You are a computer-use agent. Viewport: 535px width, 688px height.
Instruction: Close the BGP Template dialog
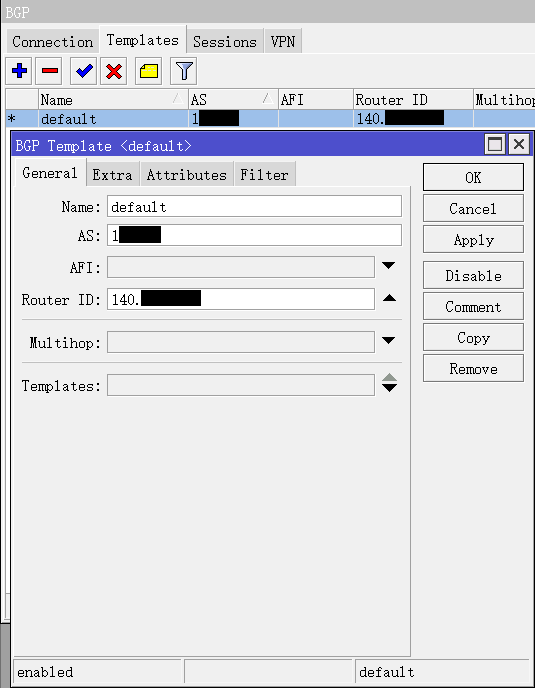pos(519,144)
